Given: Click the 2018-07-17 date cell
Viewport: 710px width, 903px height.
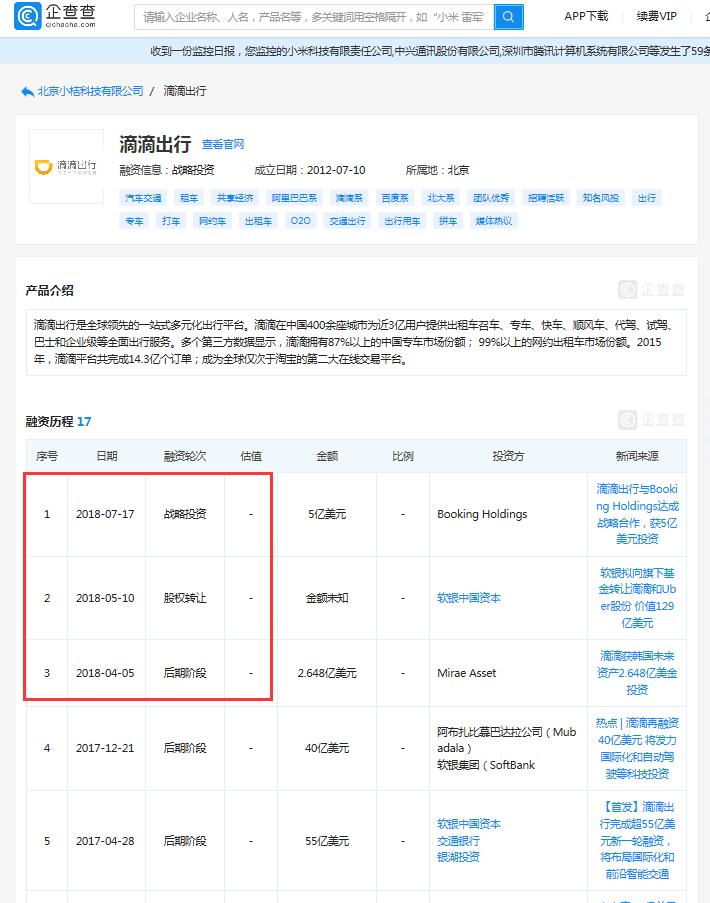Looking at the screenshot, I should coord(105,514).
